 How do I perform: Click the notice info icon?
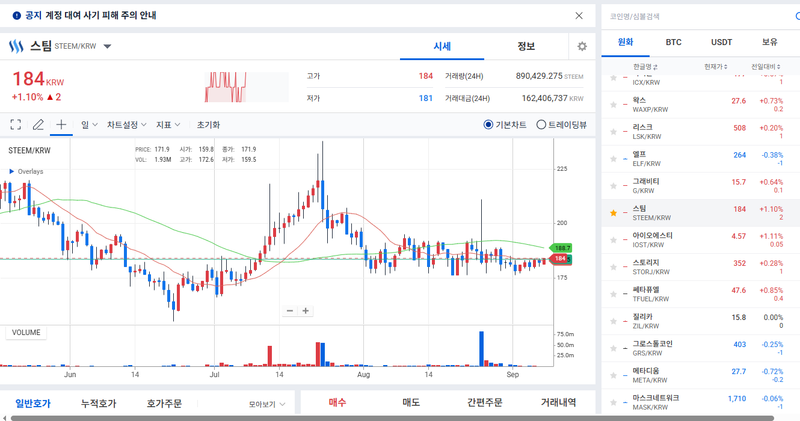tap(17, 16)
